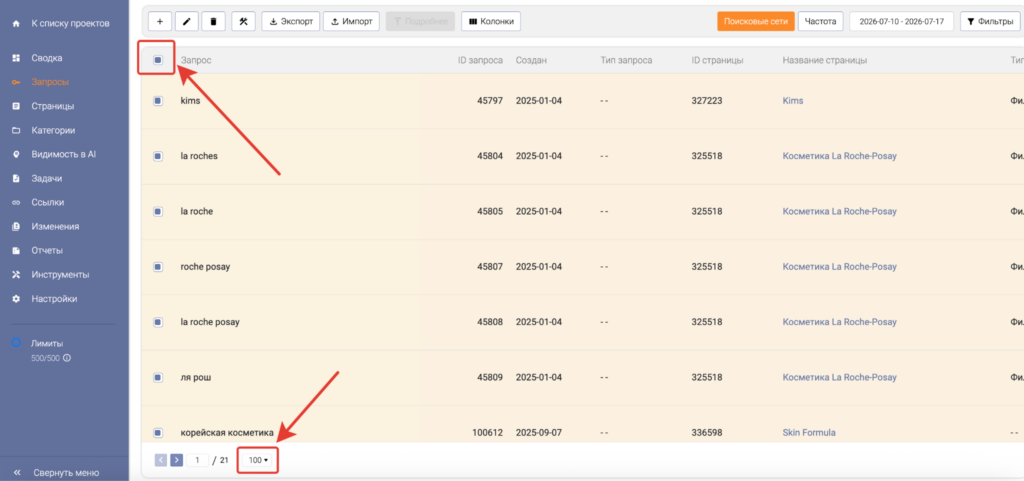Click the previous page arrow in pagination
Screen dimensions: 1024x481
(x=161, y=460)
